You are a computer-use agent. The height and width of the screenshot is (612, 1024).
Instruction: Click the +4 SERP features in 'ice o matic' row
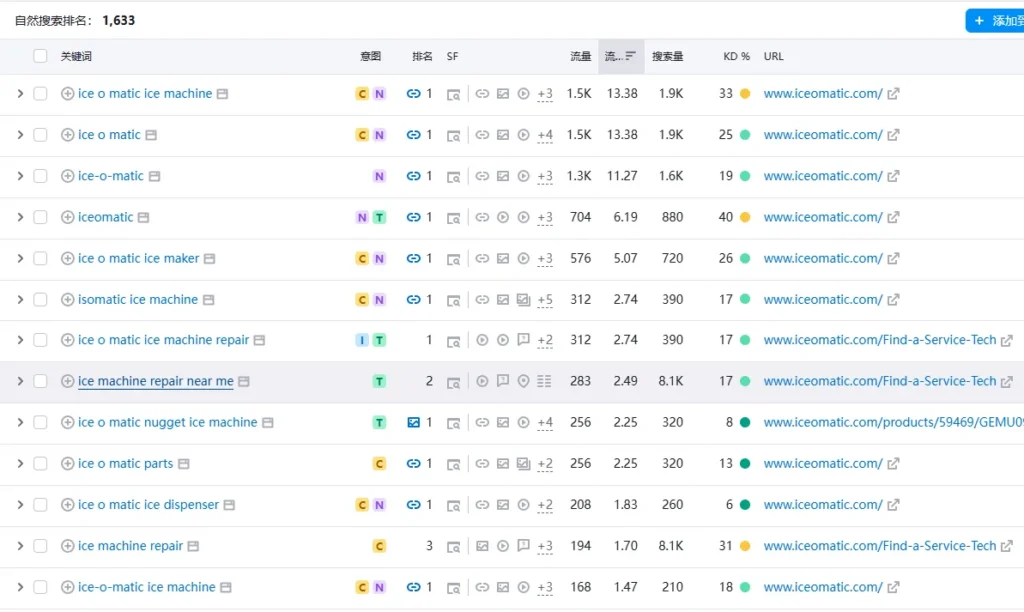tap(545, 135)
